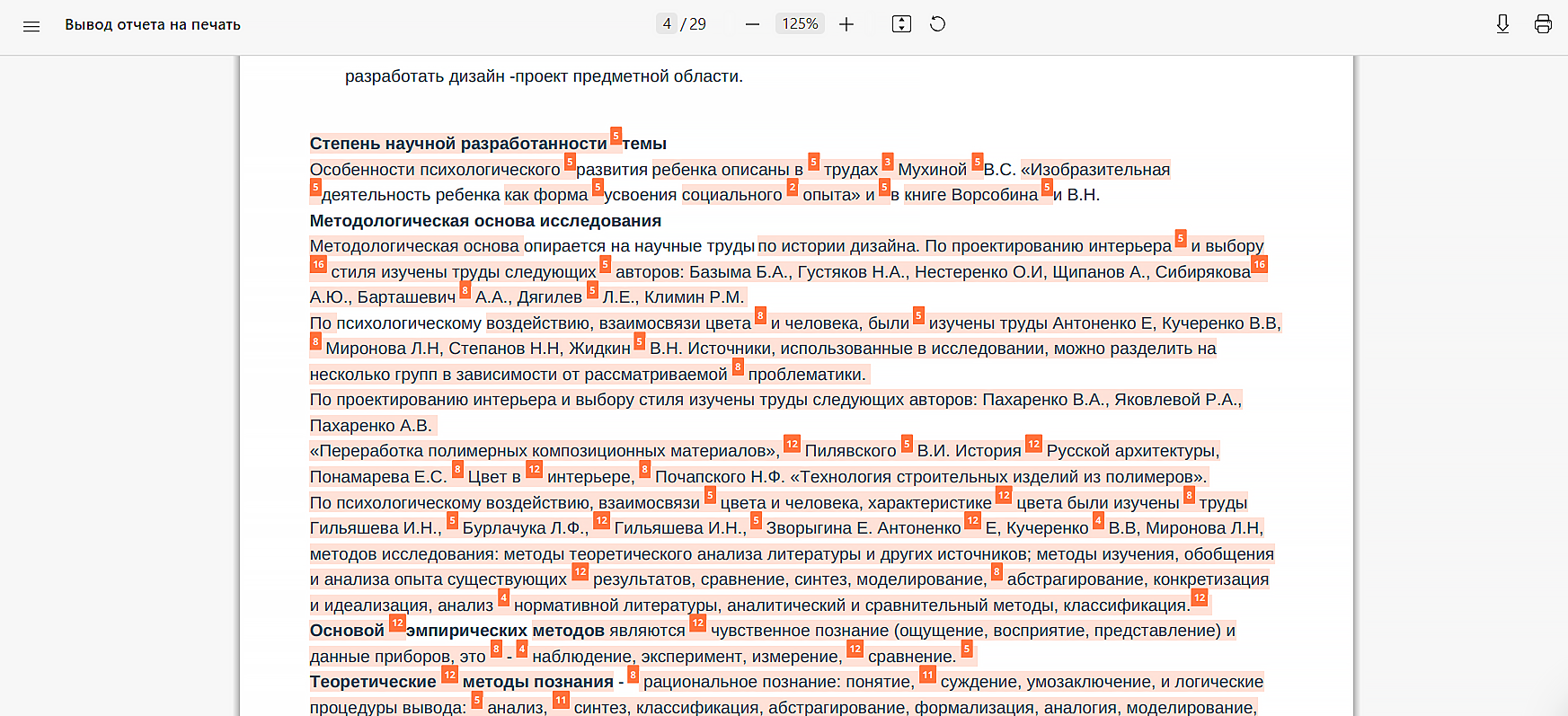Image resolution: width=1568 pixels, height=716 pixels.
Task: Click the 125% zoom level field
Action: click(x=800, y=24)
